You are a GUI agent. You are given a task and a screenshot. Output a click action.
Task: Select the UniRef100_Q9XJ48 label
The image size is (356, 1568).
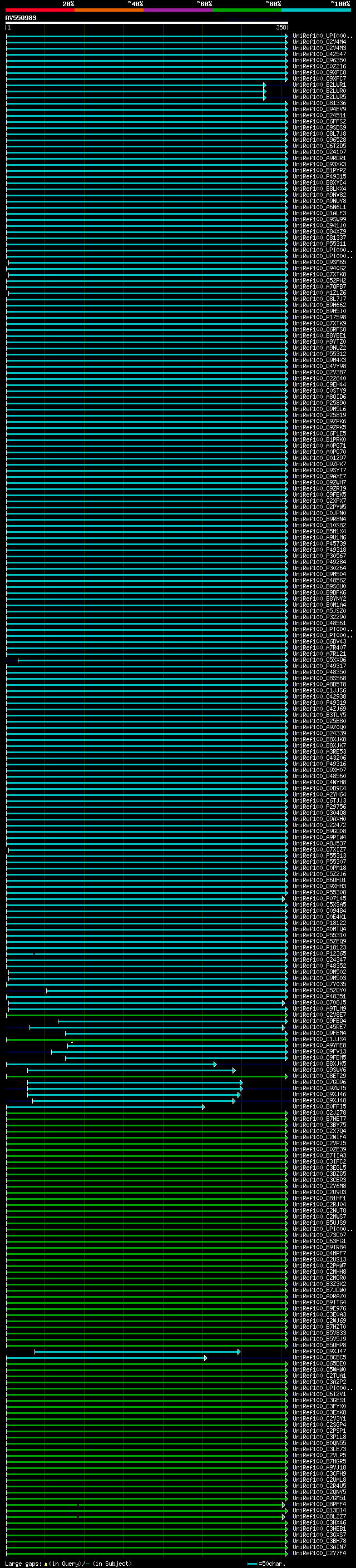(x=319, y=1100)
